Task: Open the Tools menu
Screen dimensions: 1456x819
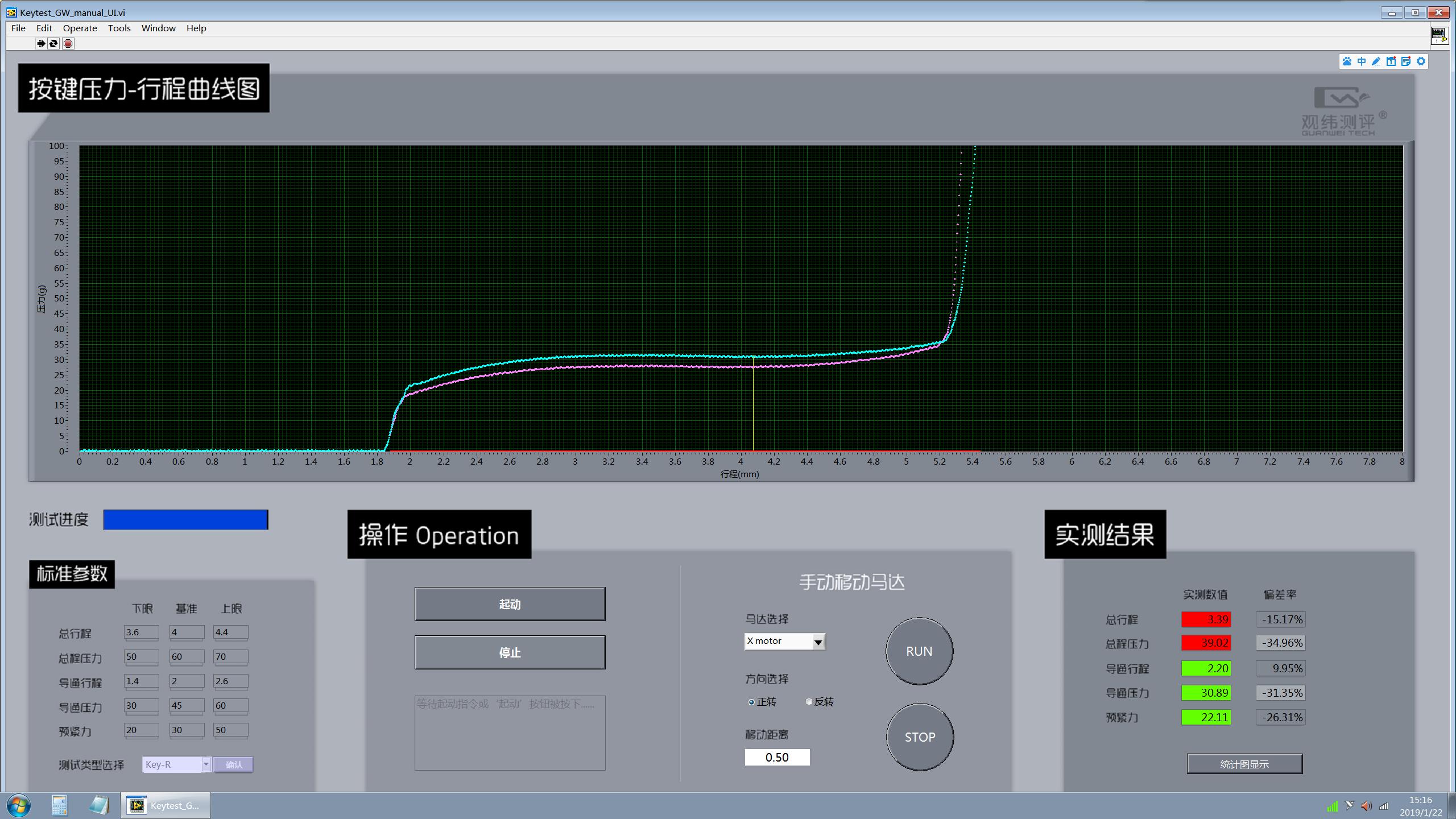Action: [119, 28]
